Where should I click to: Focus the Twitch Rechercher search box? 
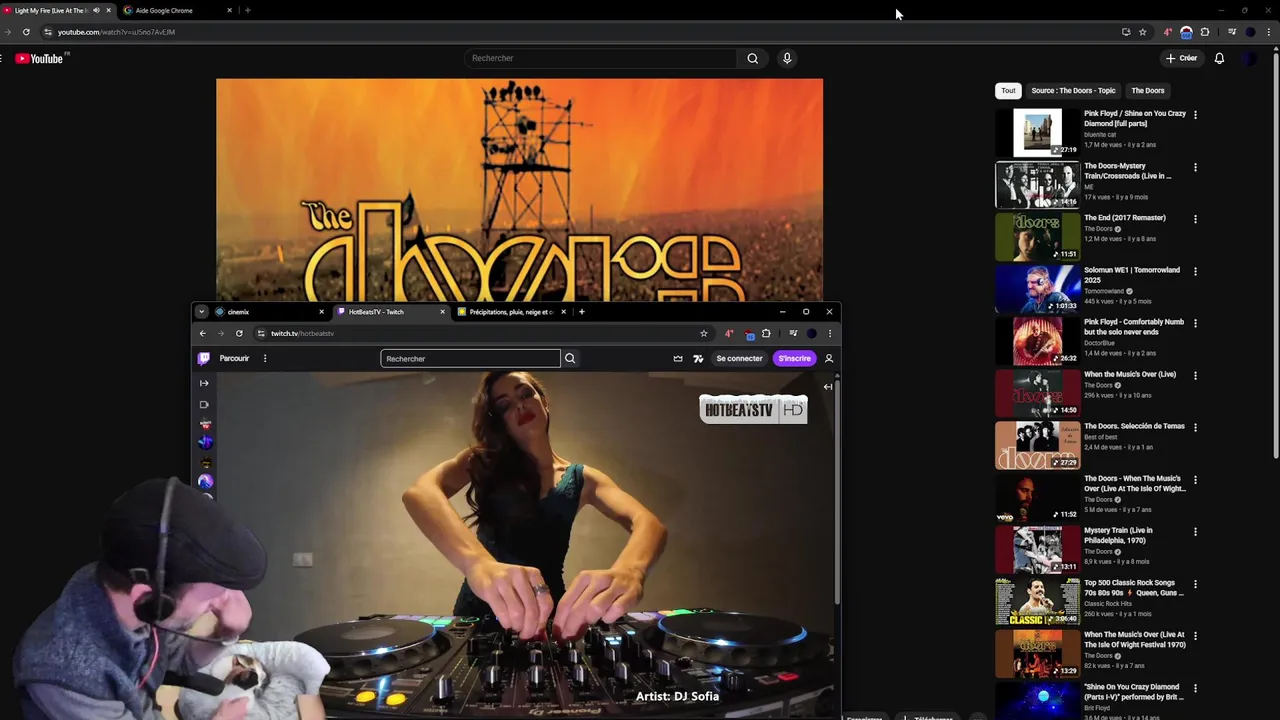click(x=470, y=358)
